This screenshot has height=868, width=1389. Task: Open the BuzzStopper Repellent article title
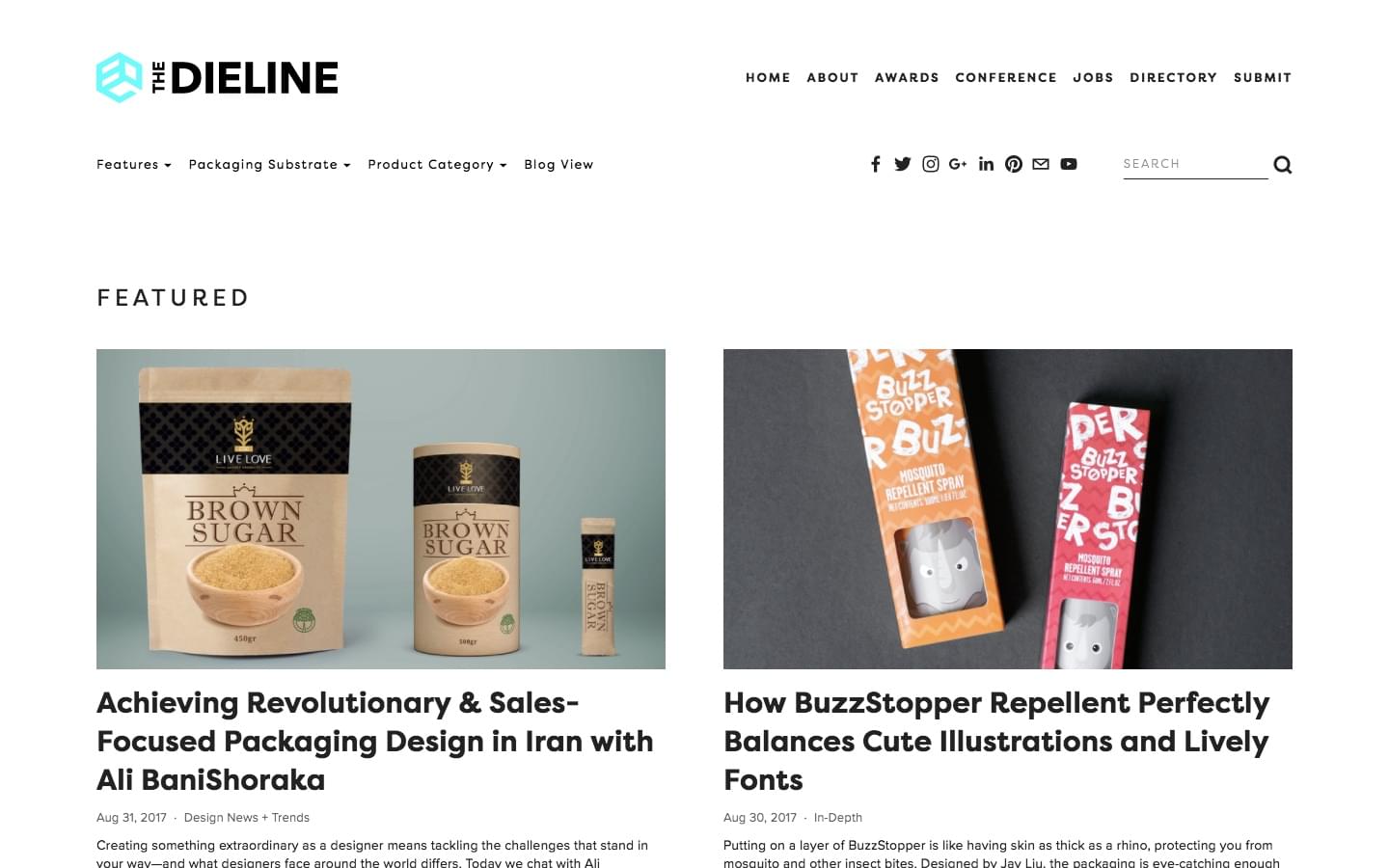point(996,741)
